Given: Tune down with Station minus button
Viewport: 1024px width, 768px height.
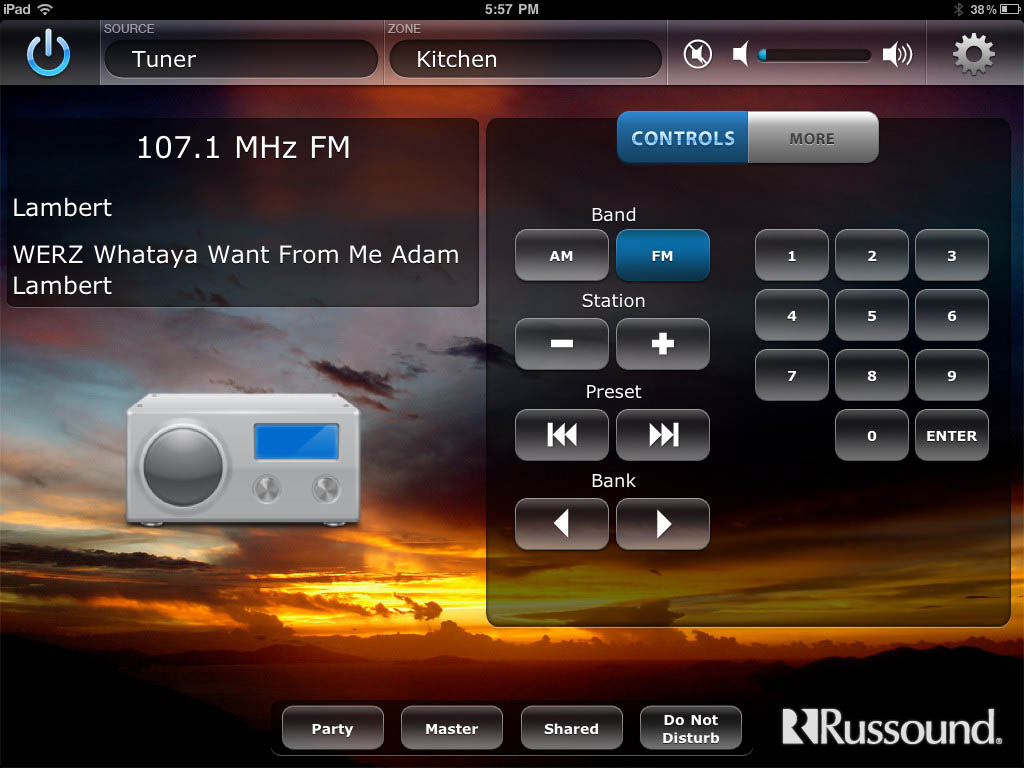Looking at the screenshot, I should click(561, 344).
